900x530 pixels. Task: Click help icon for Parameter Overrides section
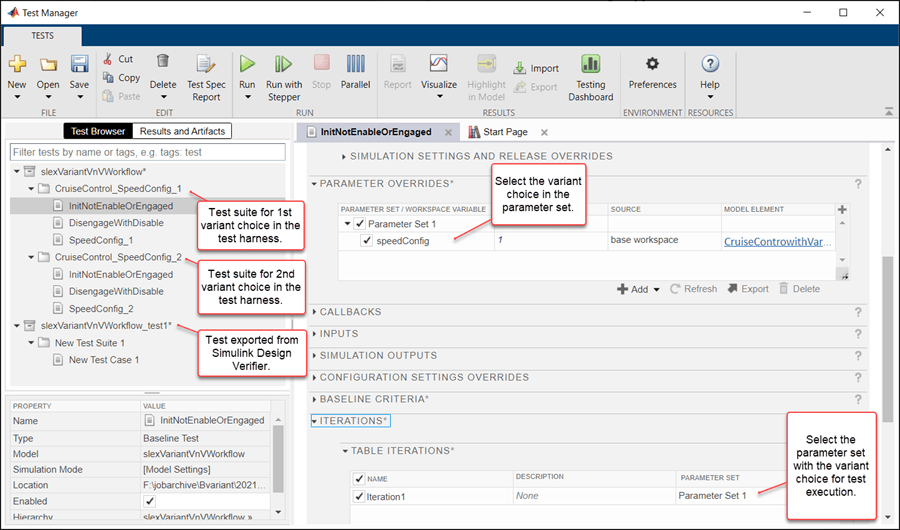coord(858,184)
